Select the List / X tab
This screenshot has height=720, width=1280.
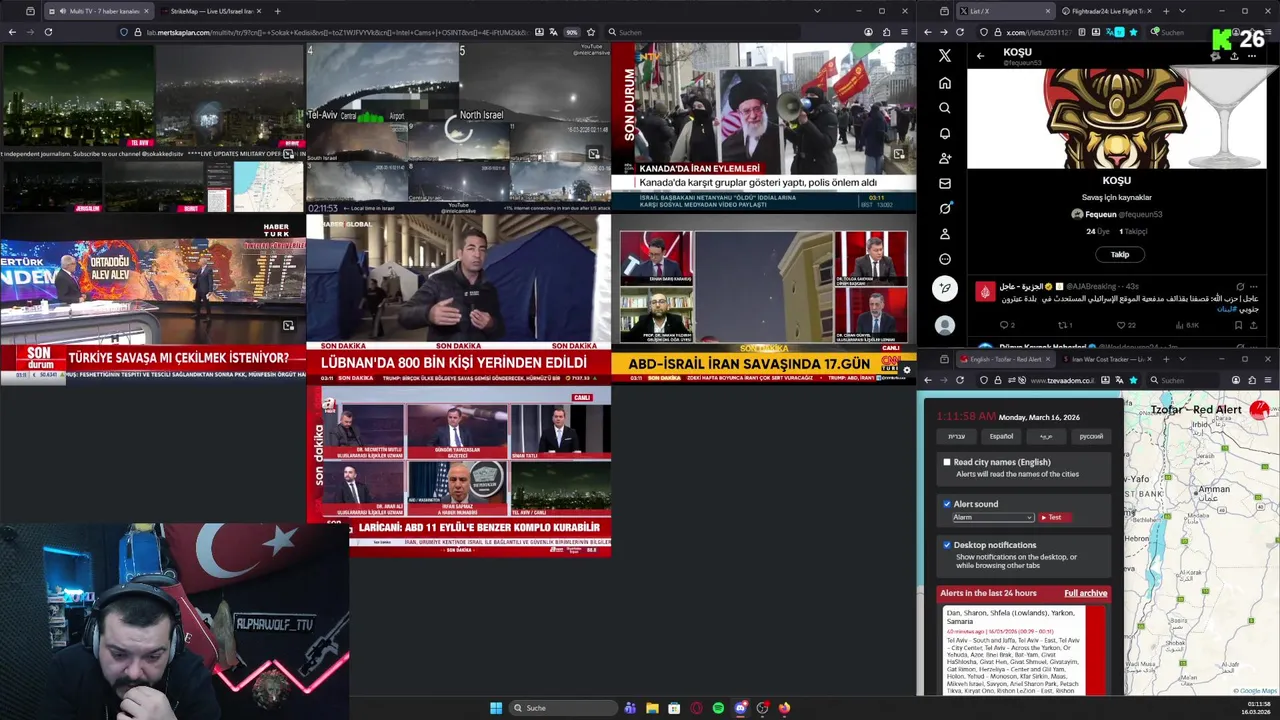[1005, 11]
